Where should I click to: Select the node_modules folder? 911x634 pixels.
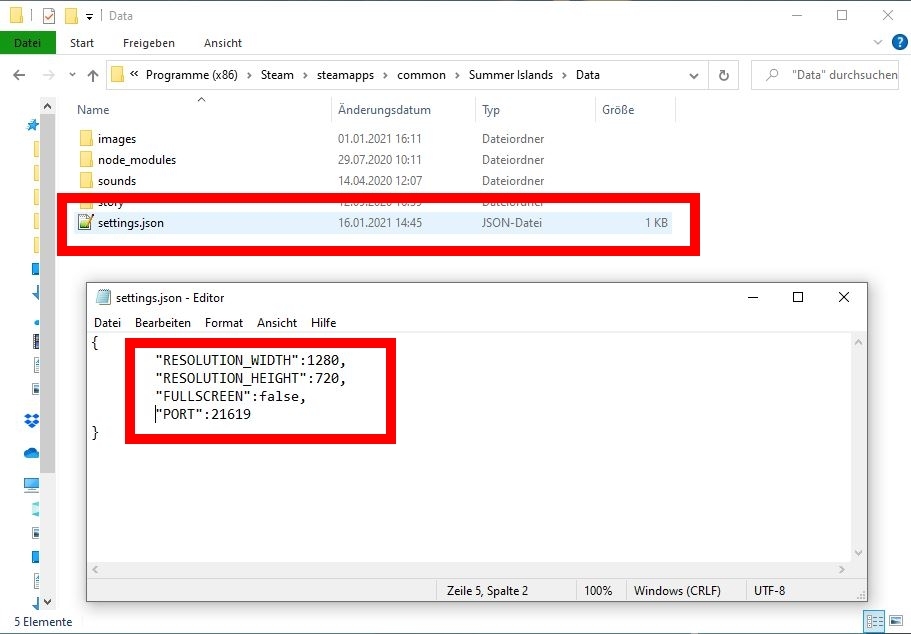(x=136, y=160)
